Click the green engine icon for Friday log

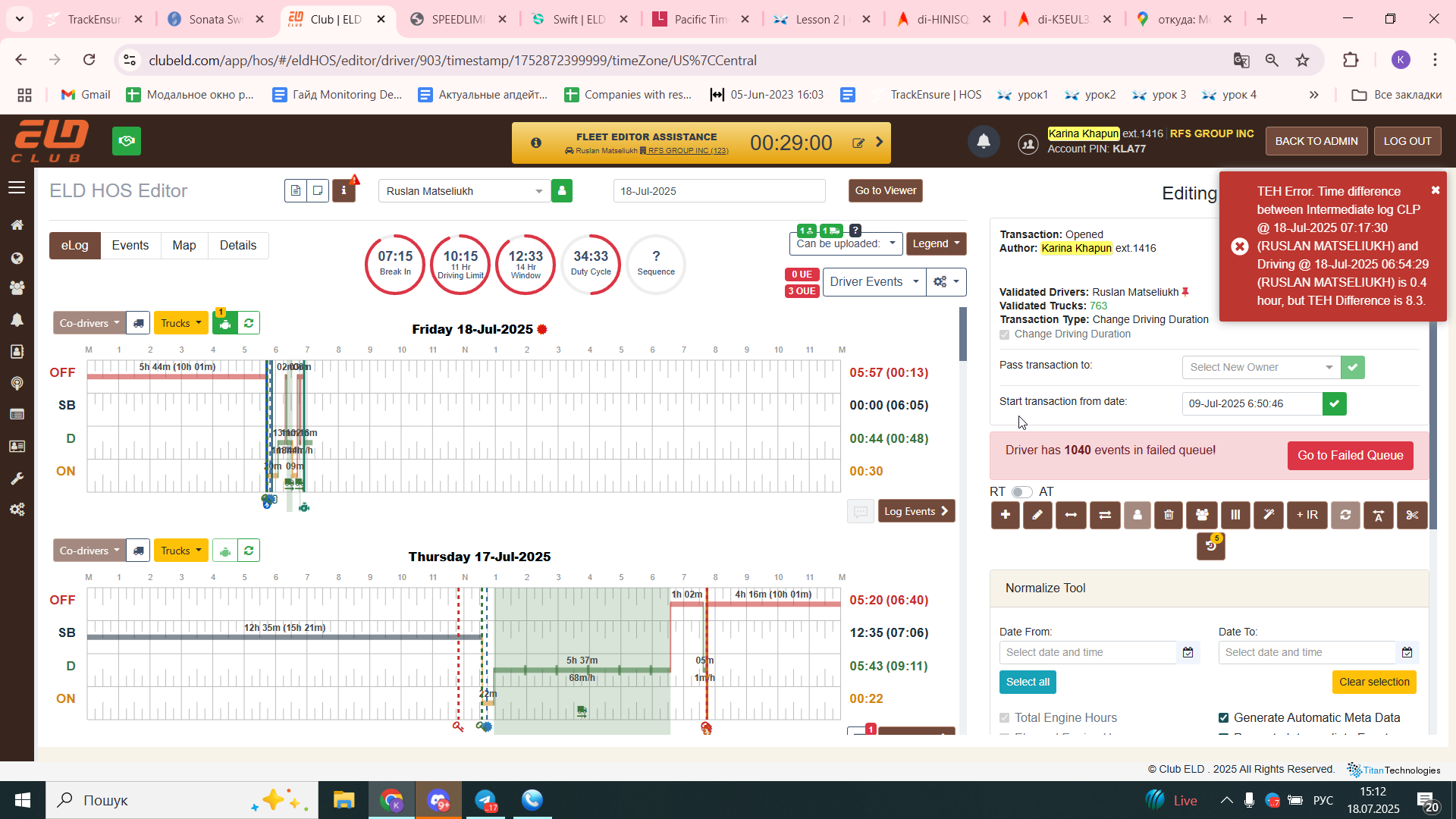pos(225,323)
